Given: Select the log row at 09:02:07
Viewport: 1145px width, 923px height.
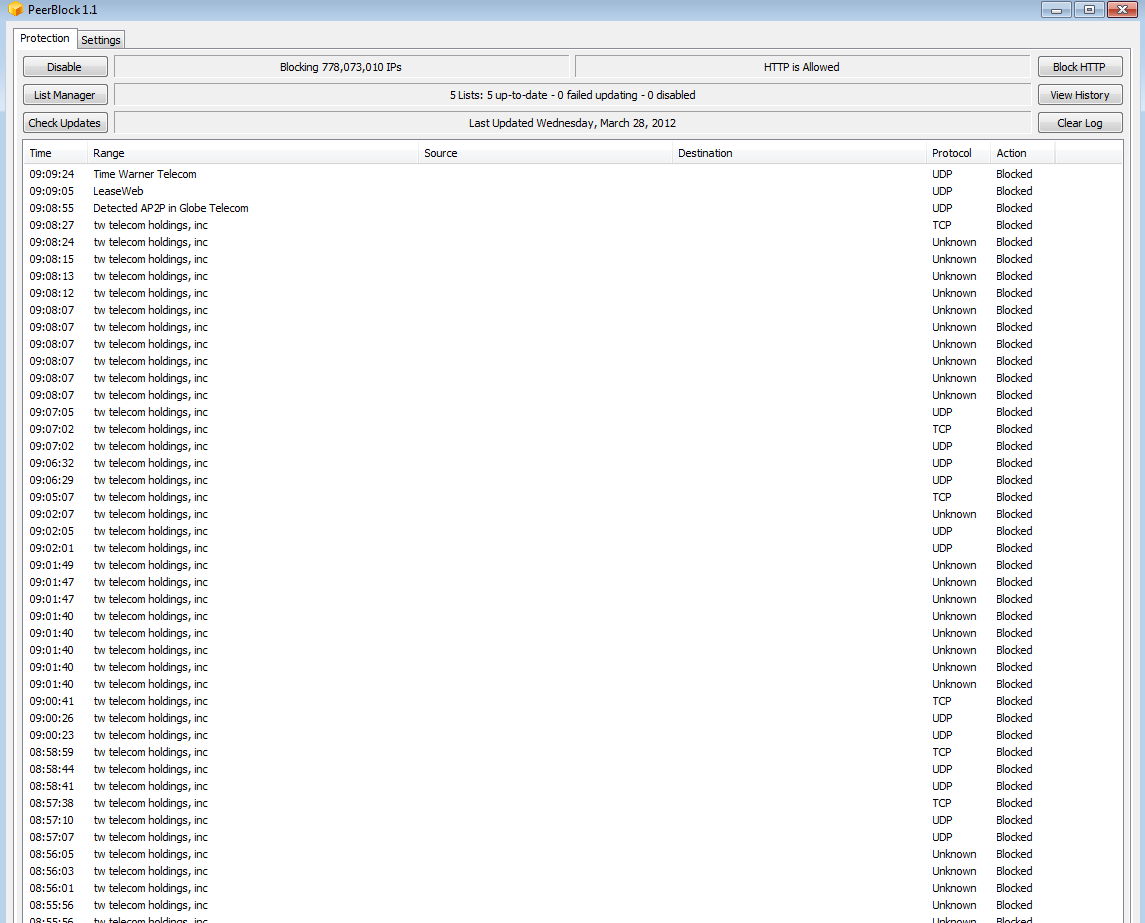Looking at the screenshot, I should pyautogui.click(x=572, y=514).
